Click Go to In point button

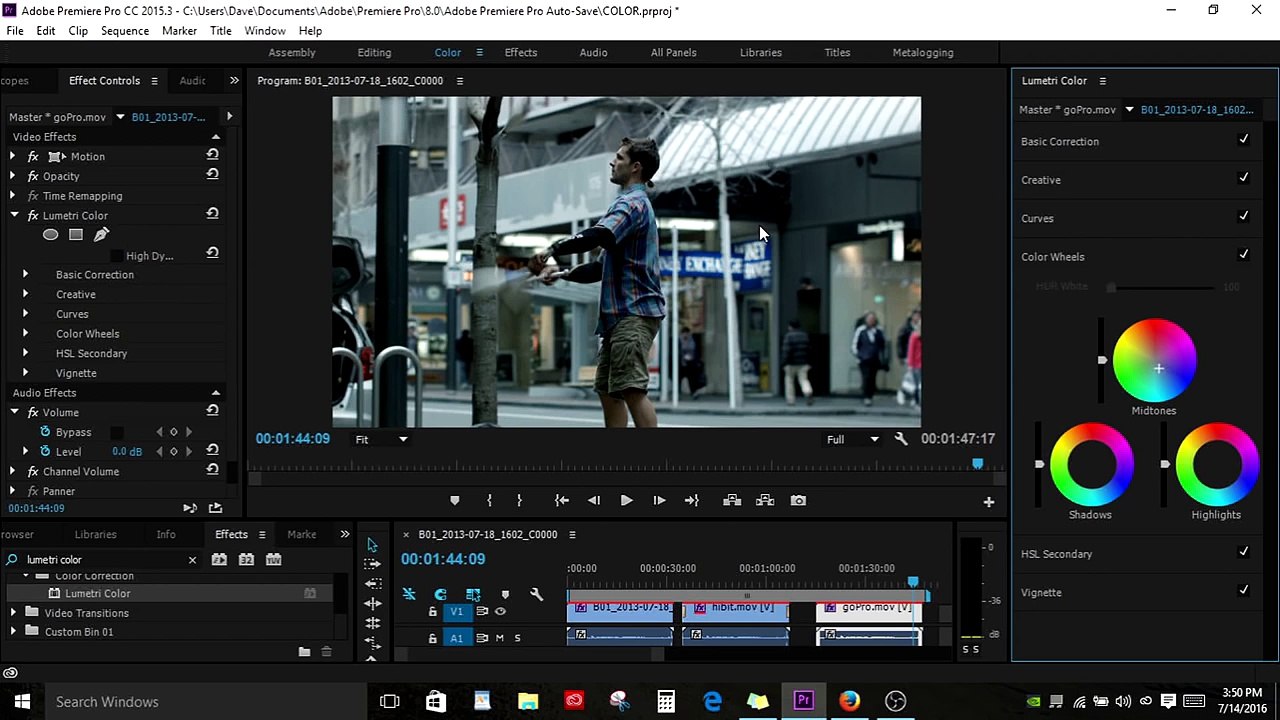tap(562, 501)
